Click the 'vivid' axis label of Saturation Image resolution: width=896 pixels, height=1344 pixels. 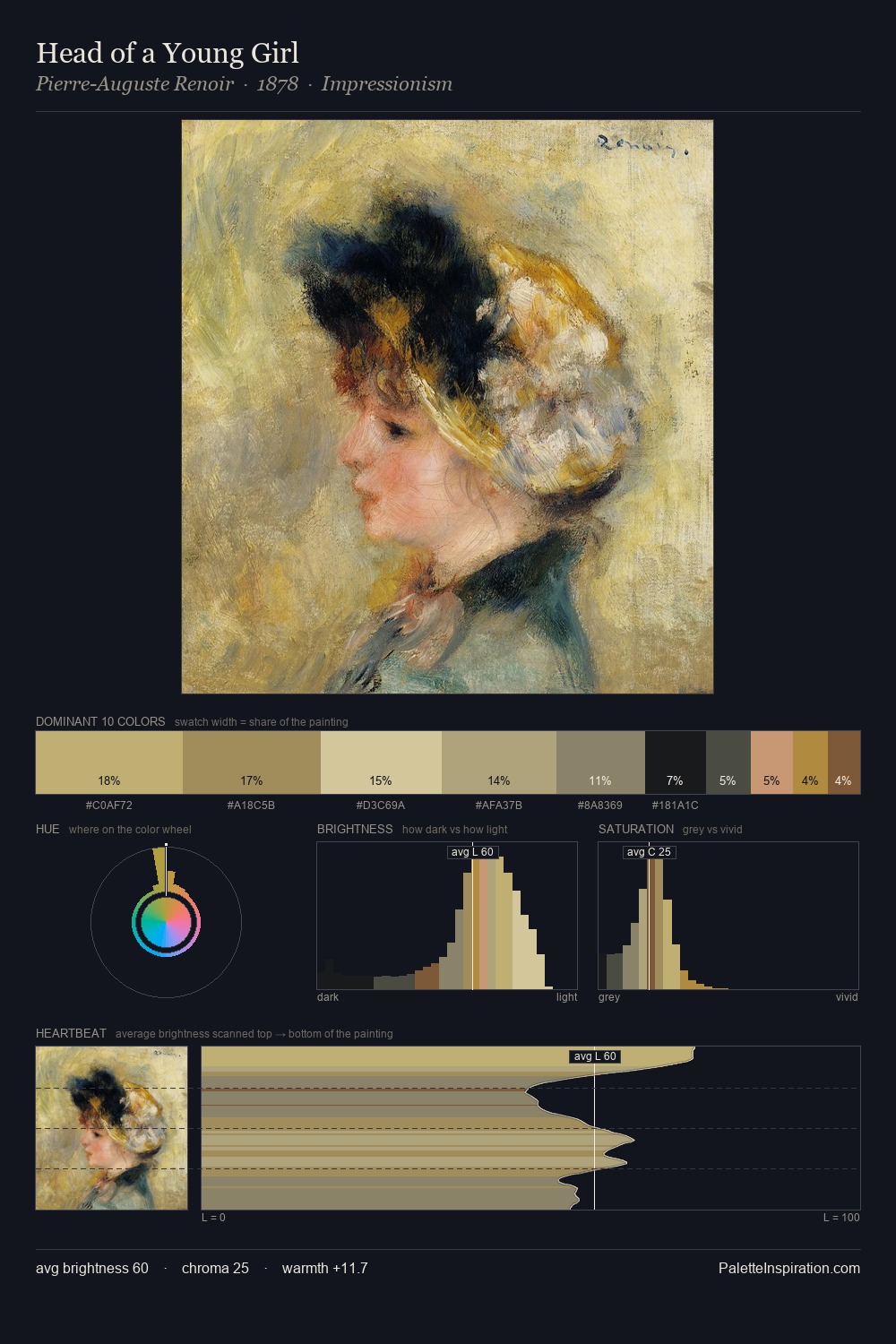(x=847, y=996)
